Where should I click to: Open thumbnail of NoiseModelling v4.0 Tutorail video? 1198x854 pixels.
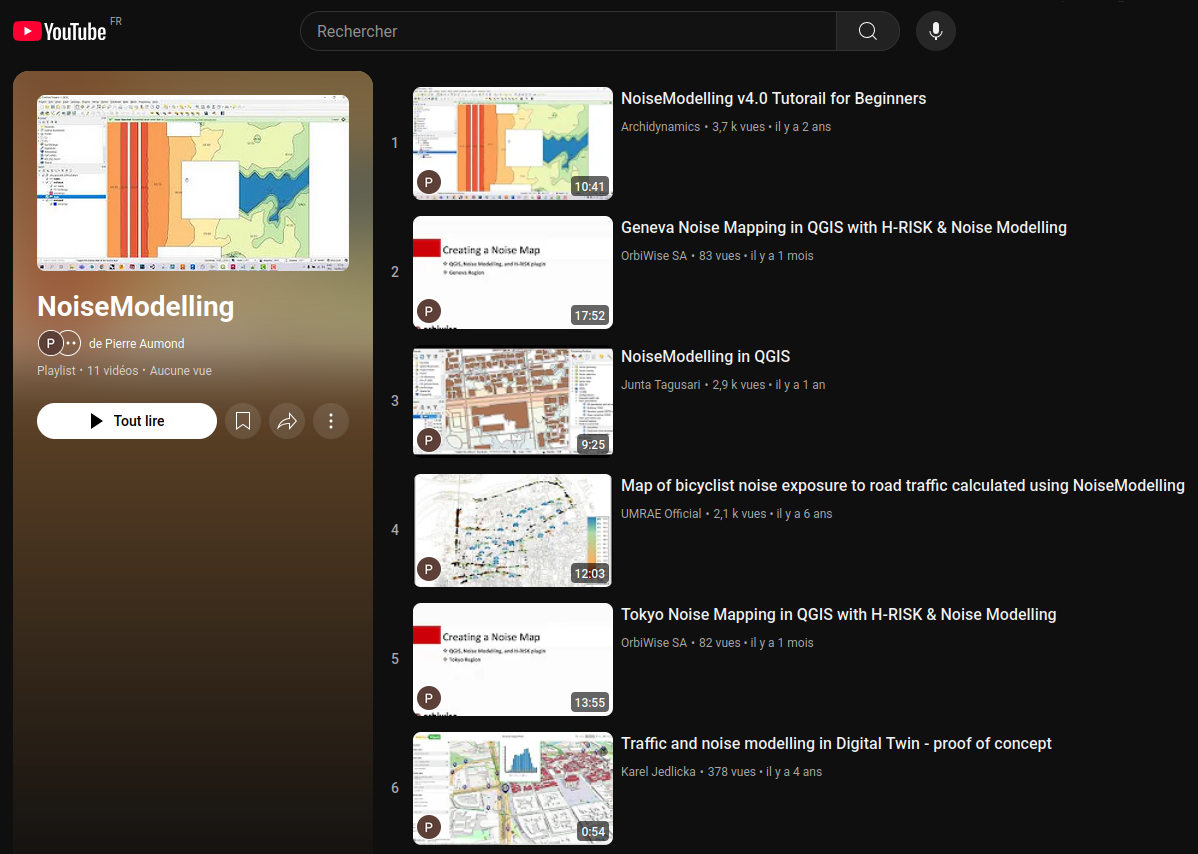[x=513, y=144]
